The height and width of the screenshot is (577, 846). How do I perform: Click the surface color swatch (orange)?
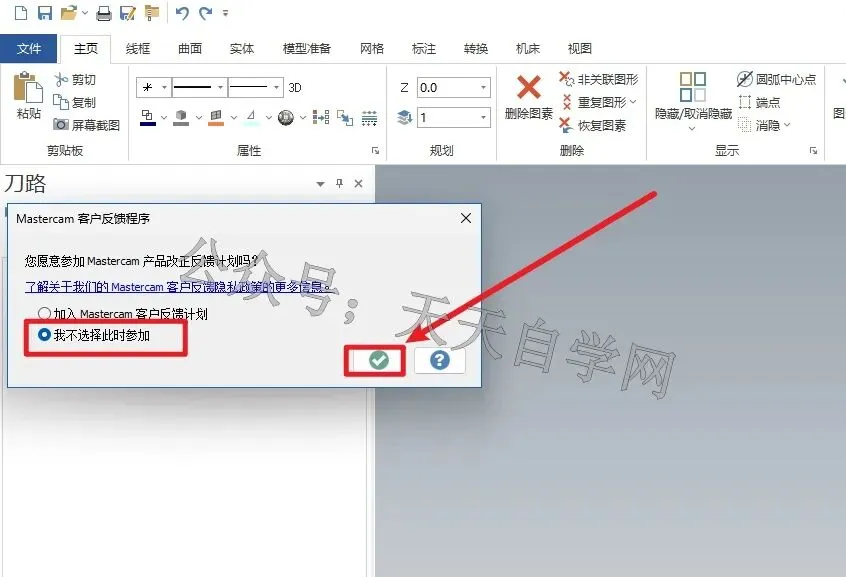coord(216,117)
